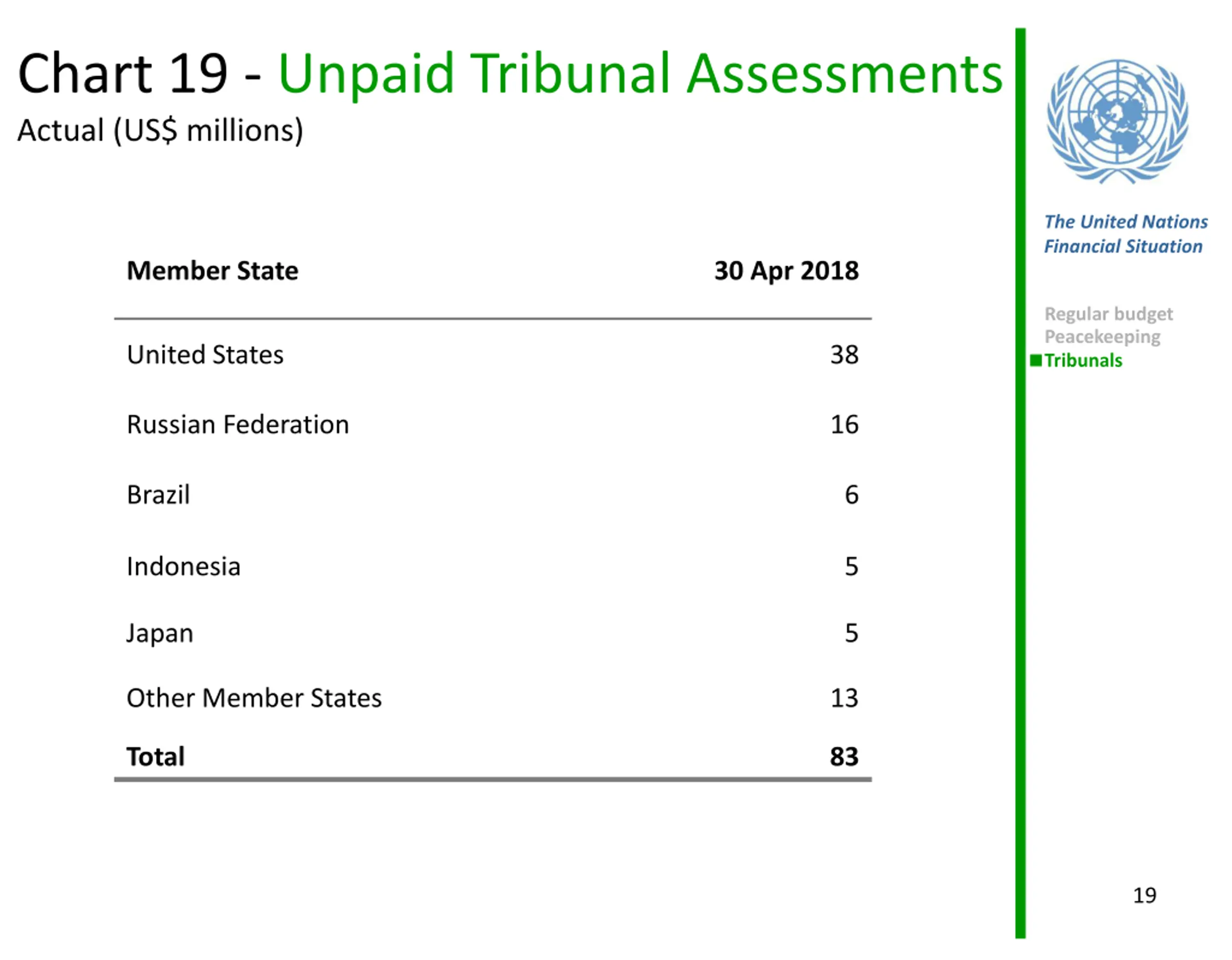Click the slide page number 19
Screen dimensions: 1232x960
click(x=1144, y=896)
